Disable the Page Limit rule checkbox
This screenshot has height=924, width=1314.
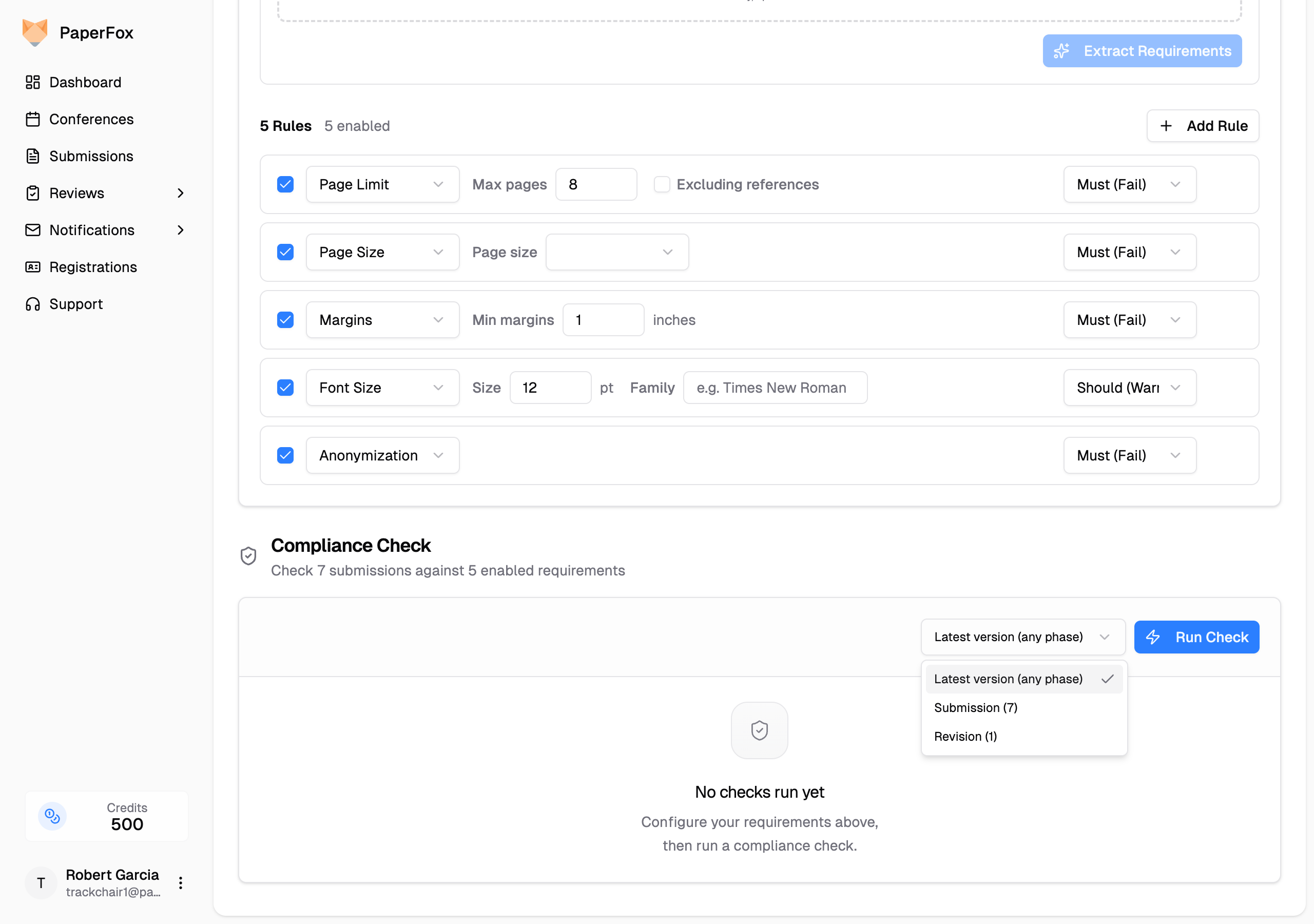[285, 184]
